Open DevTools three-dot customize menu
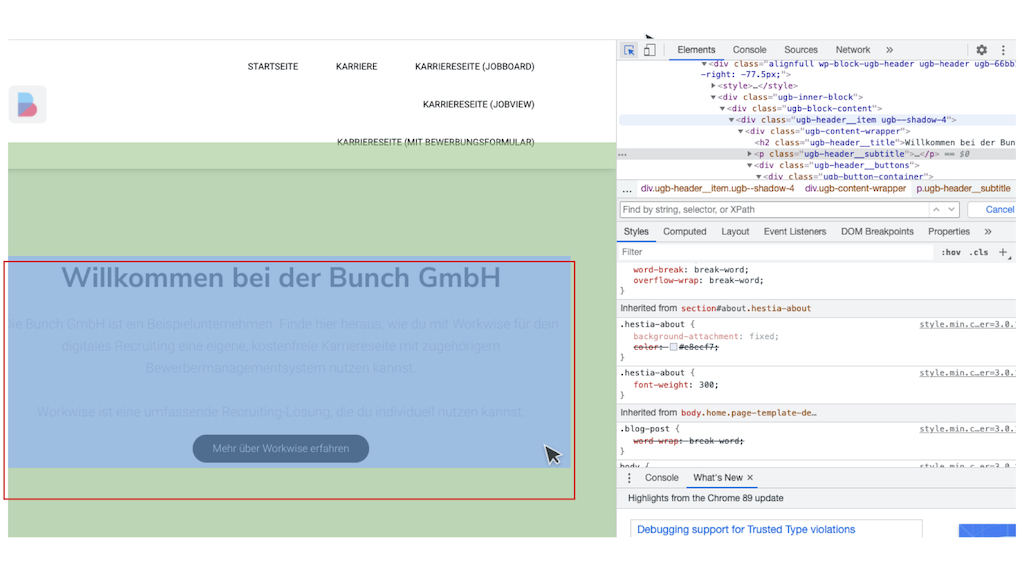 pos(1003,50)
